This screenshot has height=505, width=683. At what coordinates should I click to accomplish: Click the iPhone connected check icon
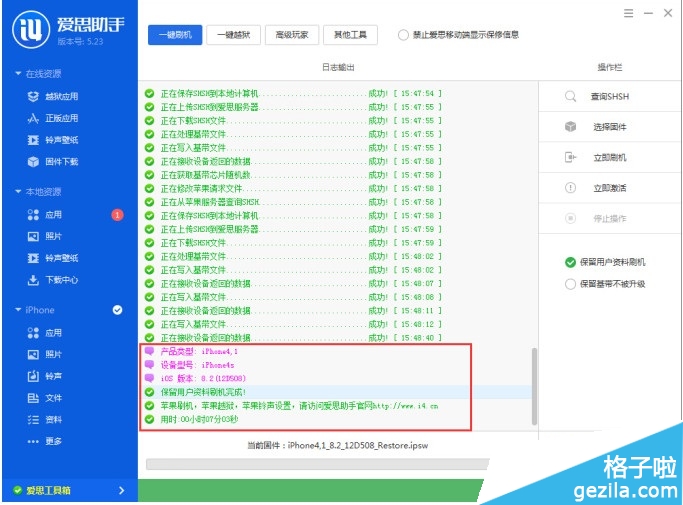[118, 310]
